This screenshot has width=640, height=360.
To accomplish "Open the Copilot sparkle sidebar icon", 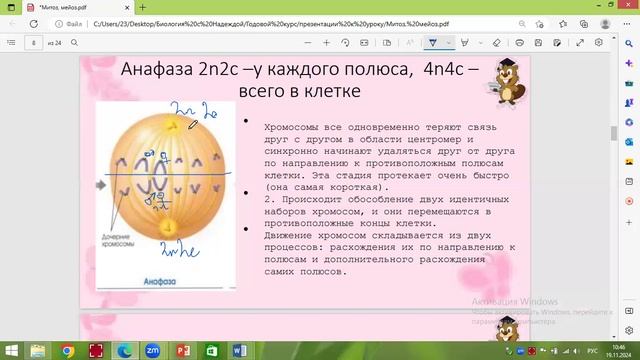I will coord(629,63).
